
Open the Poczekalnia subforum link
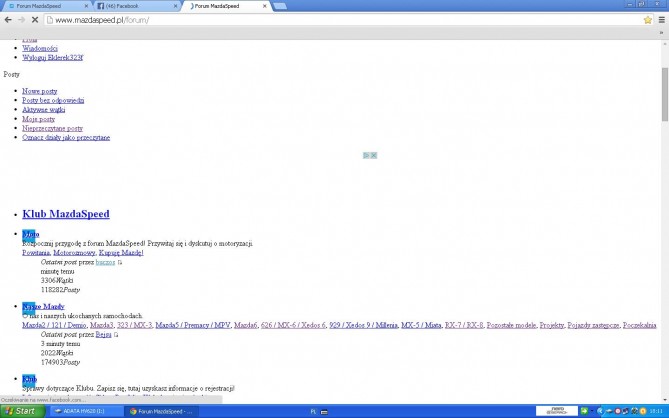pos(639,325)
